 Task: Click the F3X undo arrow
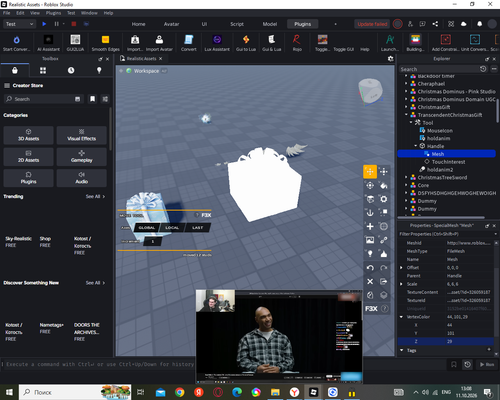click(x=370, y=268)
